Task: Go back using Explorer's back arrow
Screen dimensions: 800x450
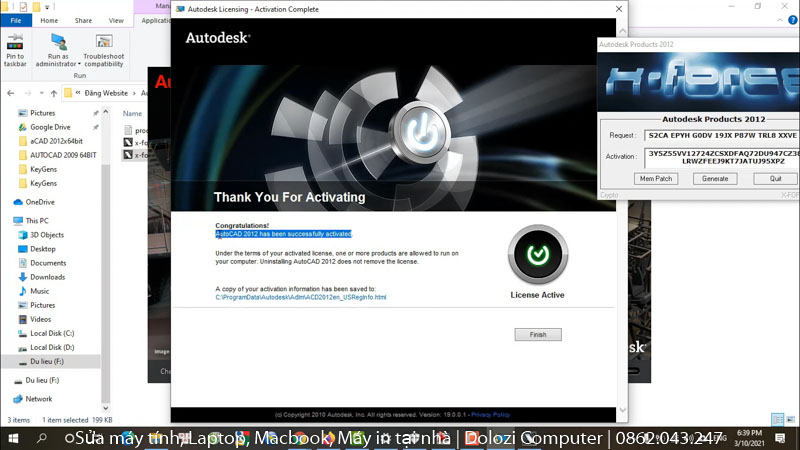Action: [11, 92]
